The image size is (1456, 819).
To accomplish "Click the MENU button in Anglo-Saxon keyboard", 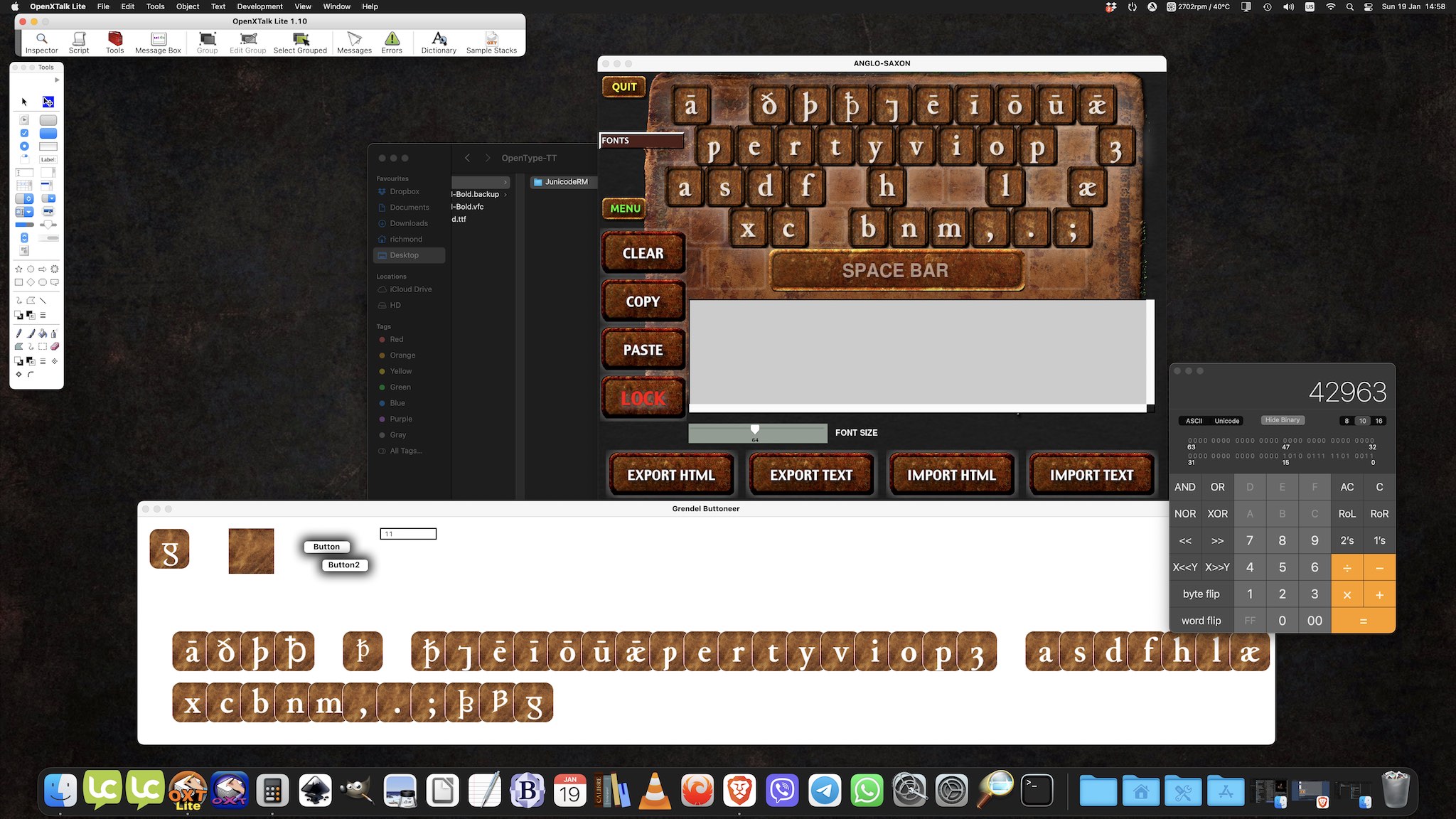I will click(624, 207).
